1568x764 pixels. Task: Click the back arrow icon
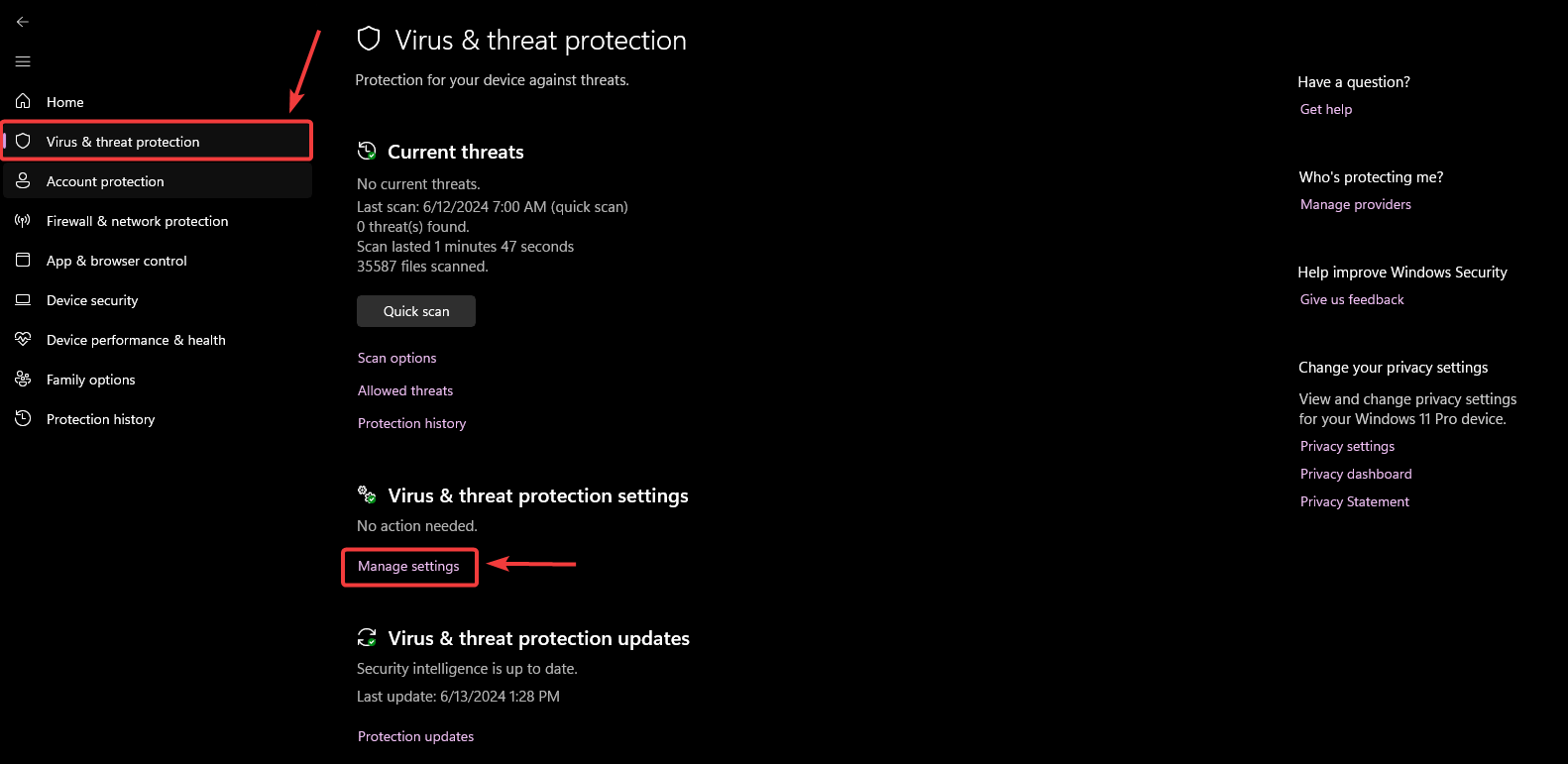tap(23, 22)
